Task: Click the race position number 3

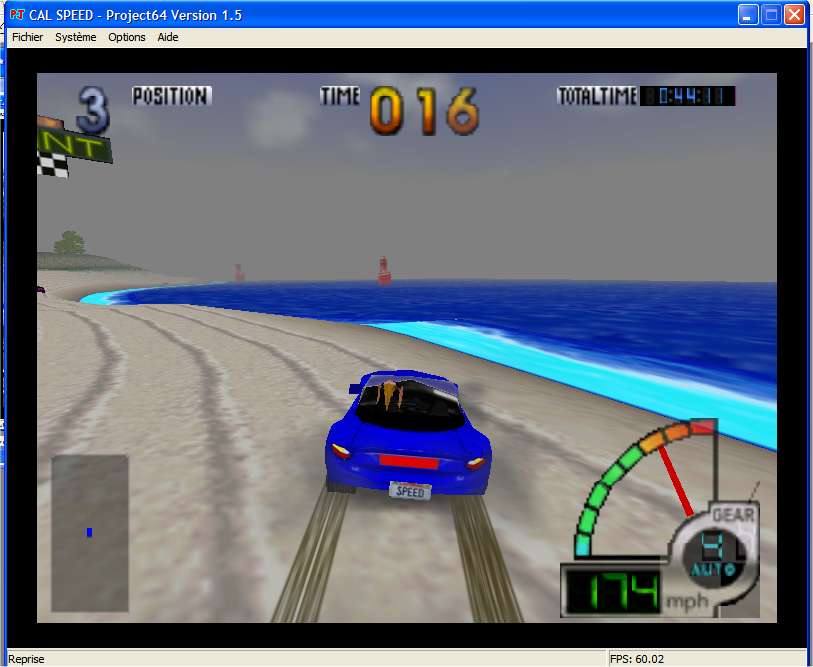Action: pyautogui.click(x=93, y=110)
